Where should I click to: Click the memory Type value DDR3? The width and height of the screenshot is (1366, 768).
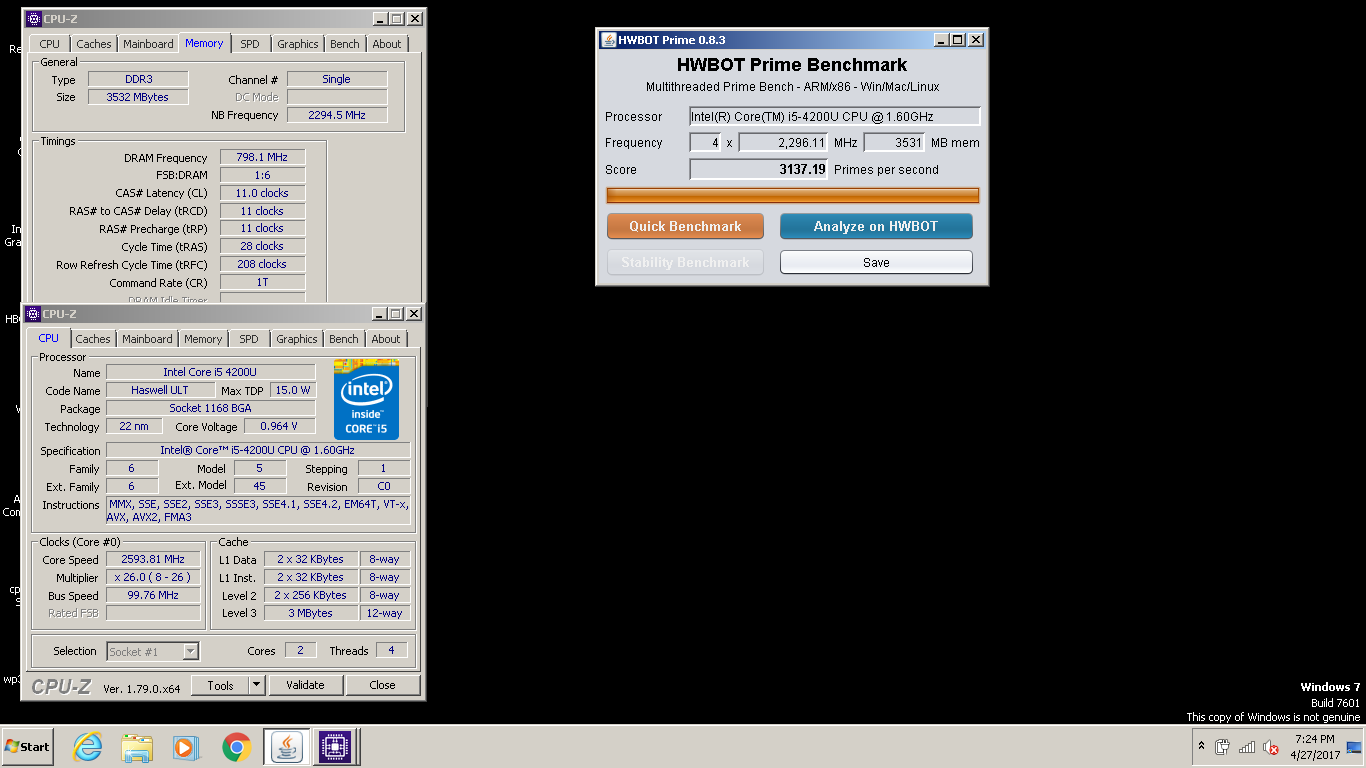coord(138,79)
